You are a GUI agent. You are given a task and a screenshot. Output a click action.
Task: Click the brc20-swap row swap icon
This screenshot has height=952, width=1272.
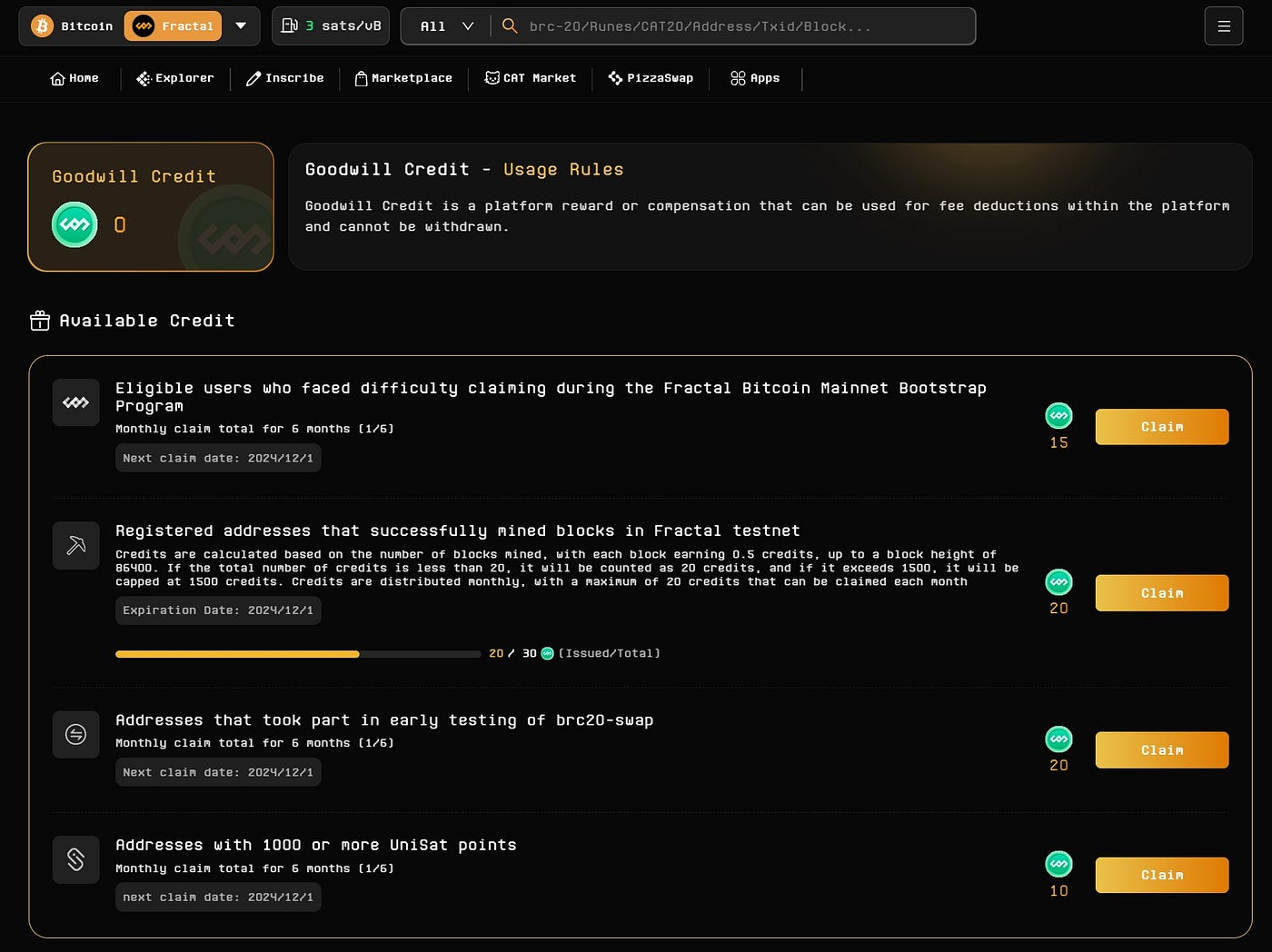[75, 735]
